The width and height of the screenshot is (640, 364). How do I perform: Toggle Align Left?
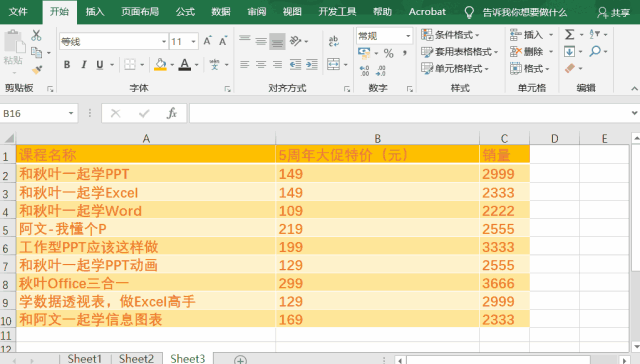(244, 64)
